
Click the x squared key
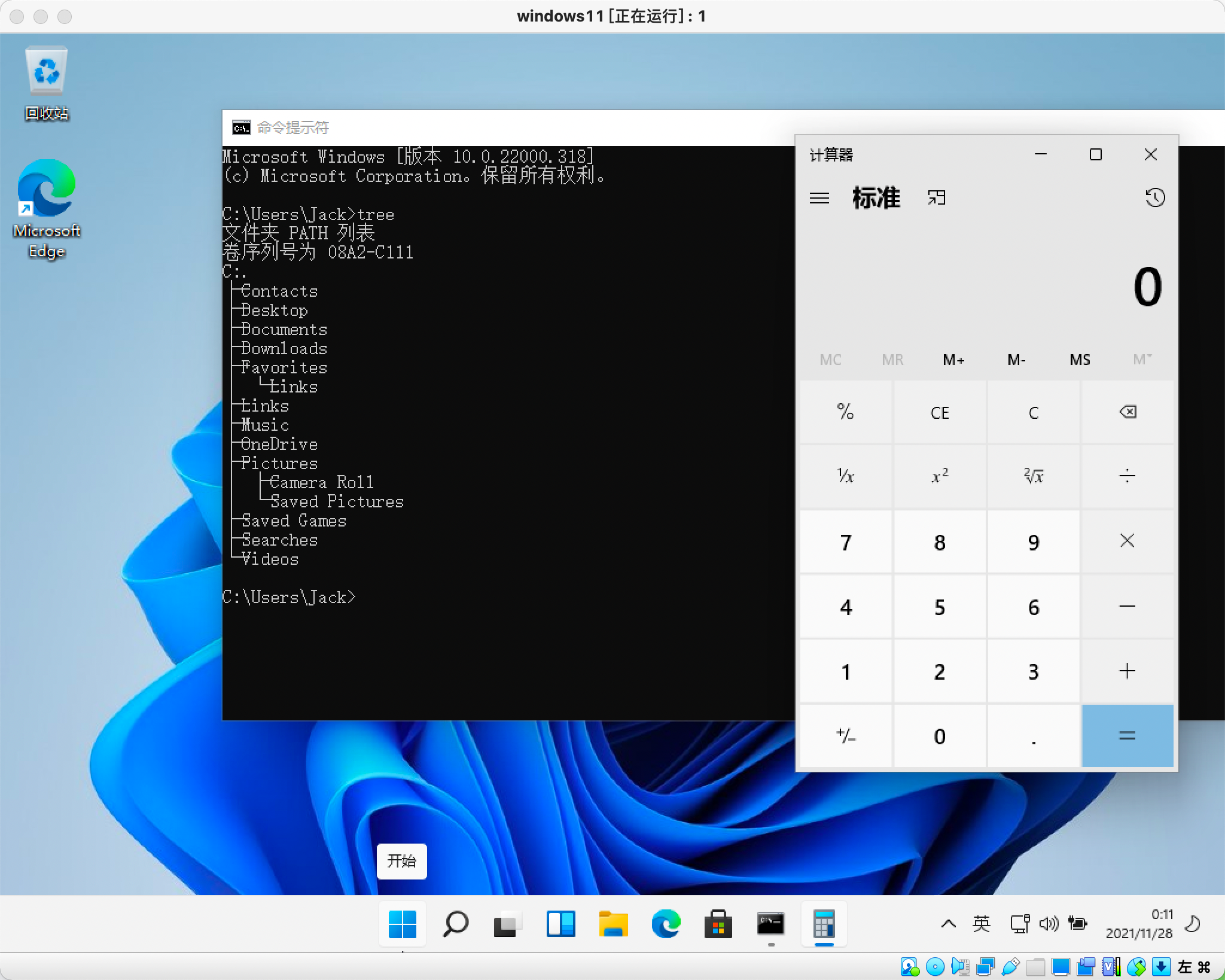940,477
